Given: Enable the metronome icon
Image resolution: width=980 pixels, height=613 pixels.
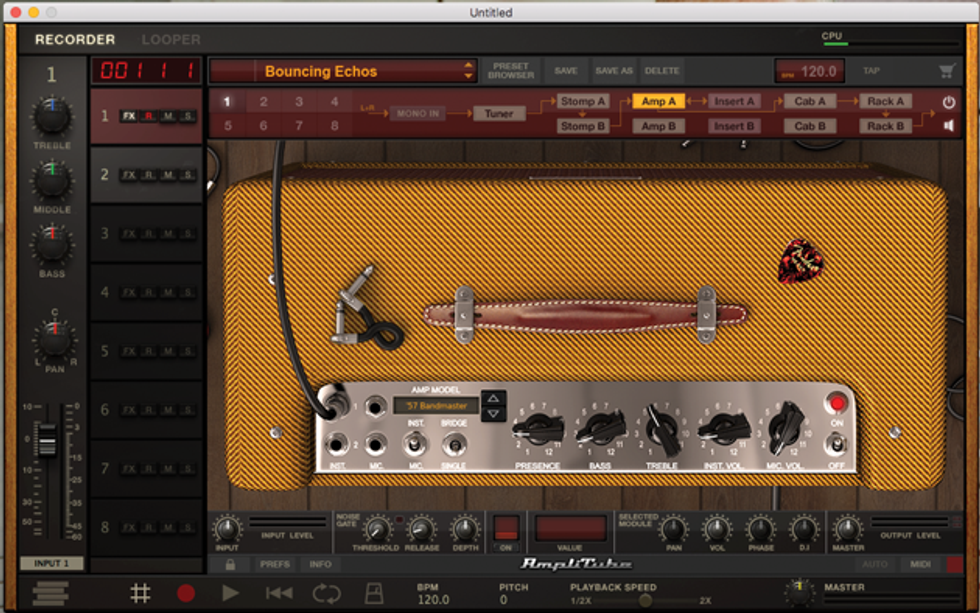Looking at the screenshot, I should 374,593.
